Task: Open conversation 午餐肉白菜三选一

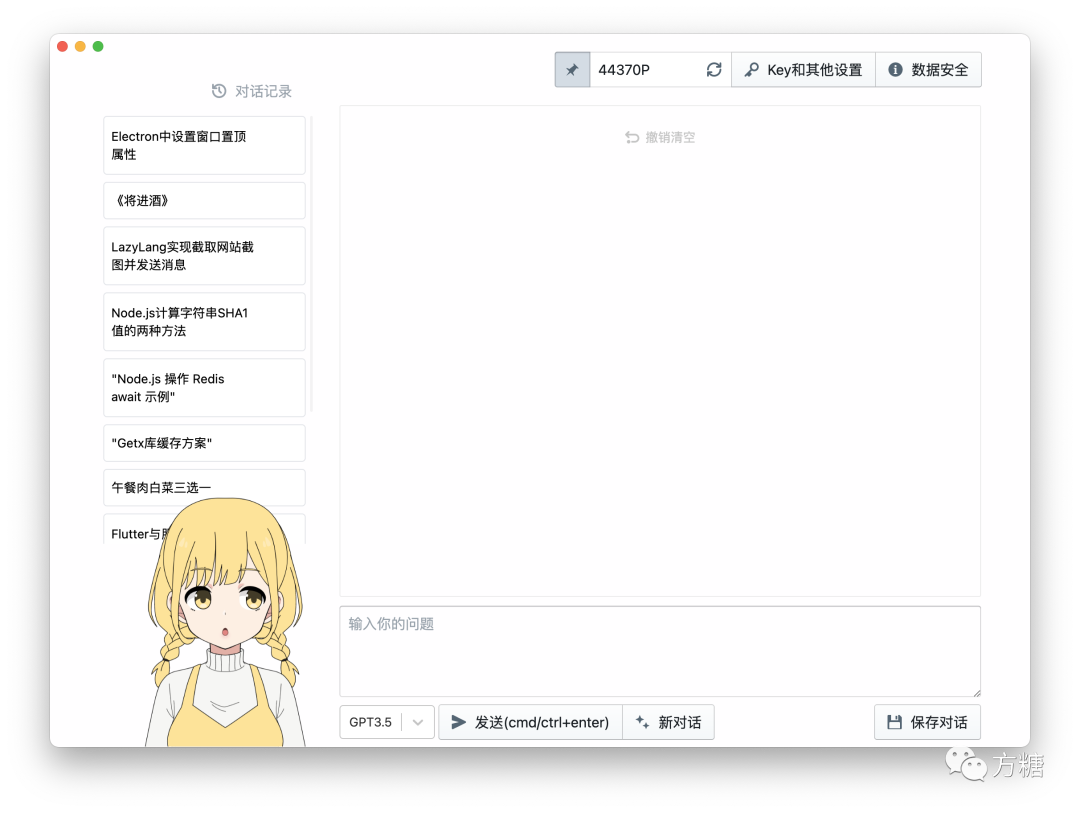Action: coord(204,487)
